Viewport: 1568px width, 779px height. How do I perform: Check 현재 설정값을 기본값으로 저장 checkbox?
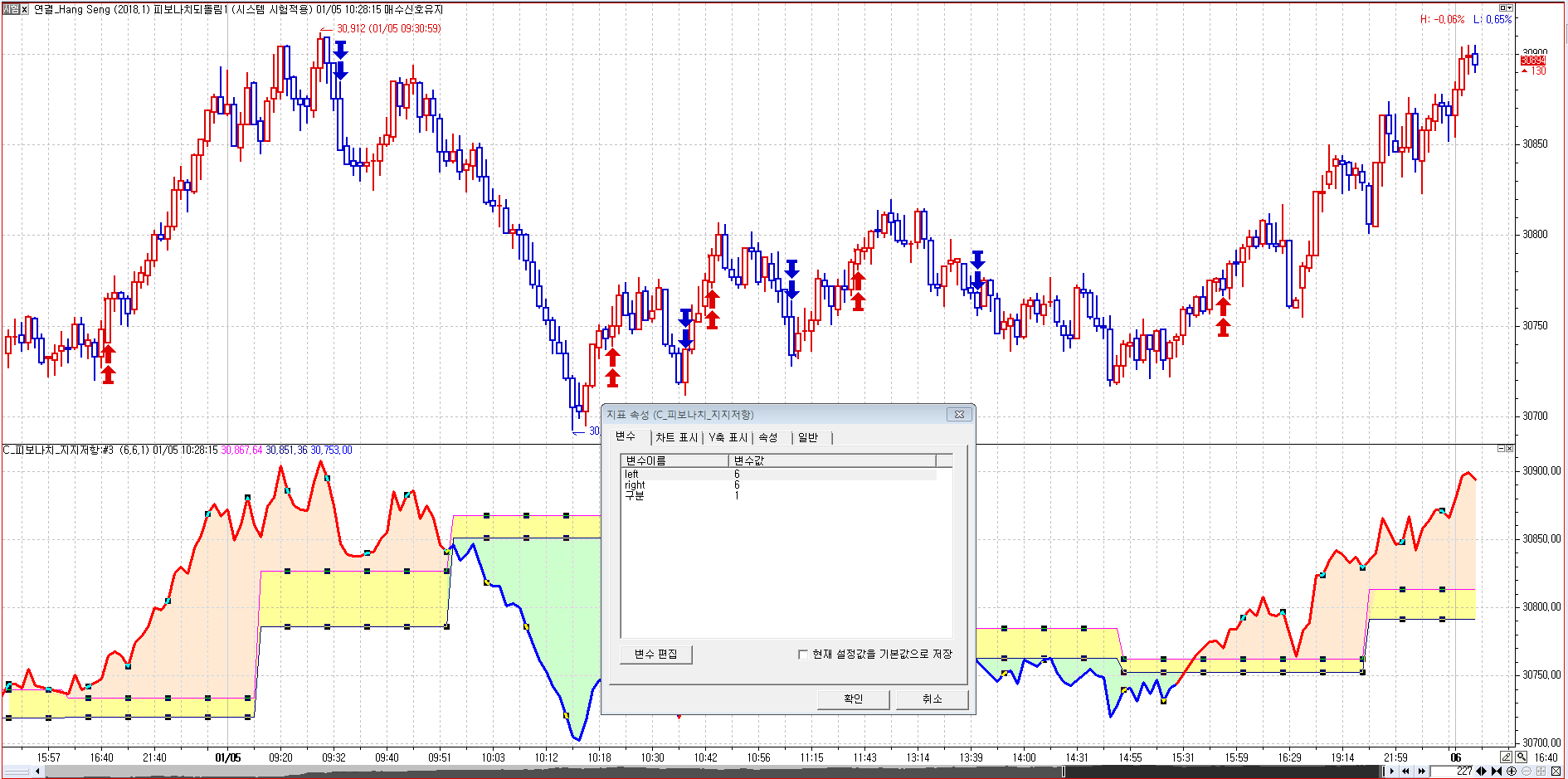(x=803, y=655)
